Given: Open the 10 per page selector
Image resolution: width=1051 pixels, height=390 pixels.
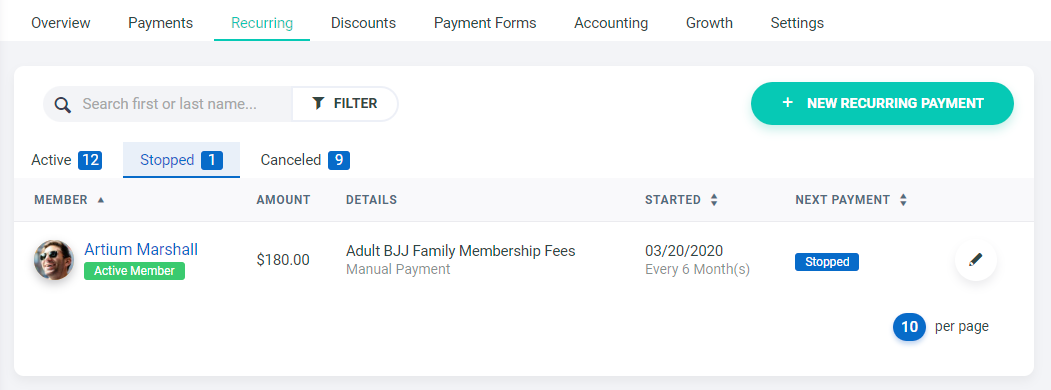Looking at the screenshot, I should pos(910,327).
